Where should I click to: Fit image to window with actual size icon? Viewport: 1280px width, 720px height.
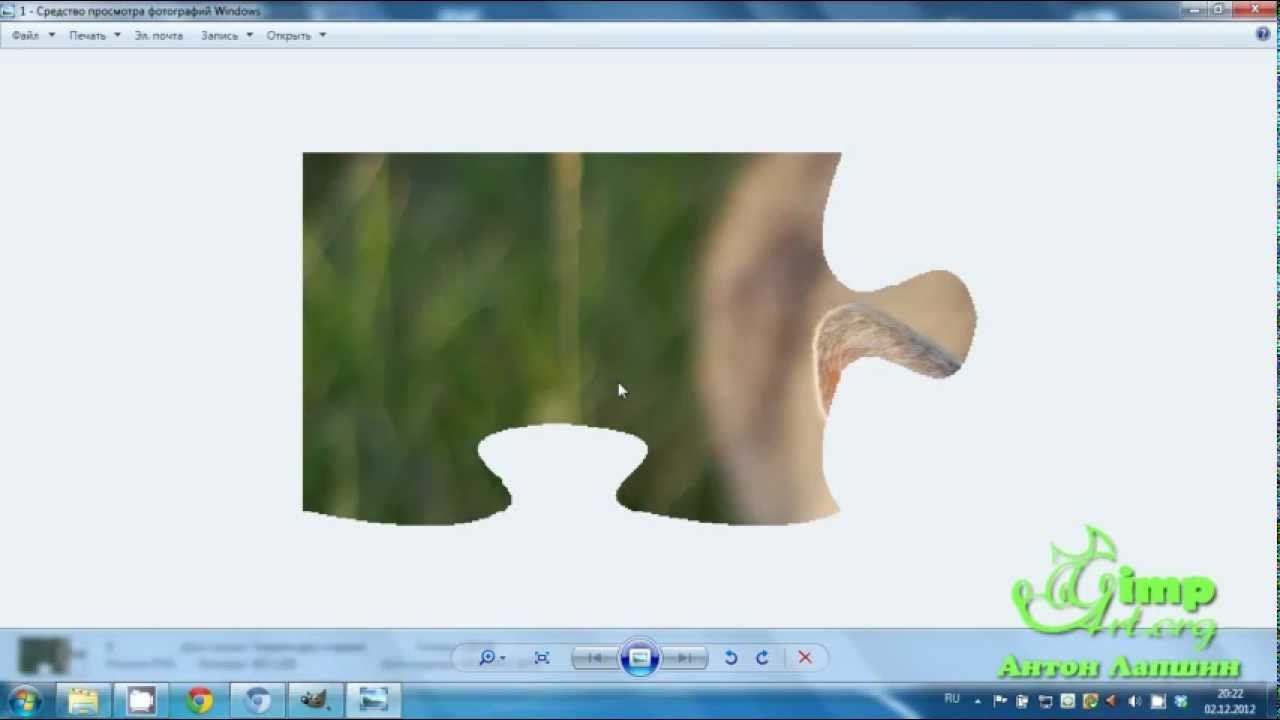click(542, 657)
